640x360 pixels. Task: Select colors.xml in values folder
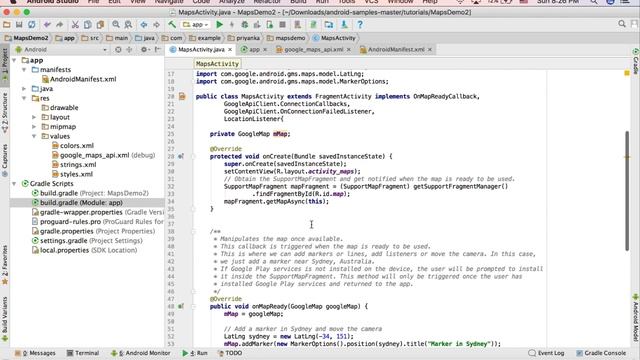[x=73, y=146]
